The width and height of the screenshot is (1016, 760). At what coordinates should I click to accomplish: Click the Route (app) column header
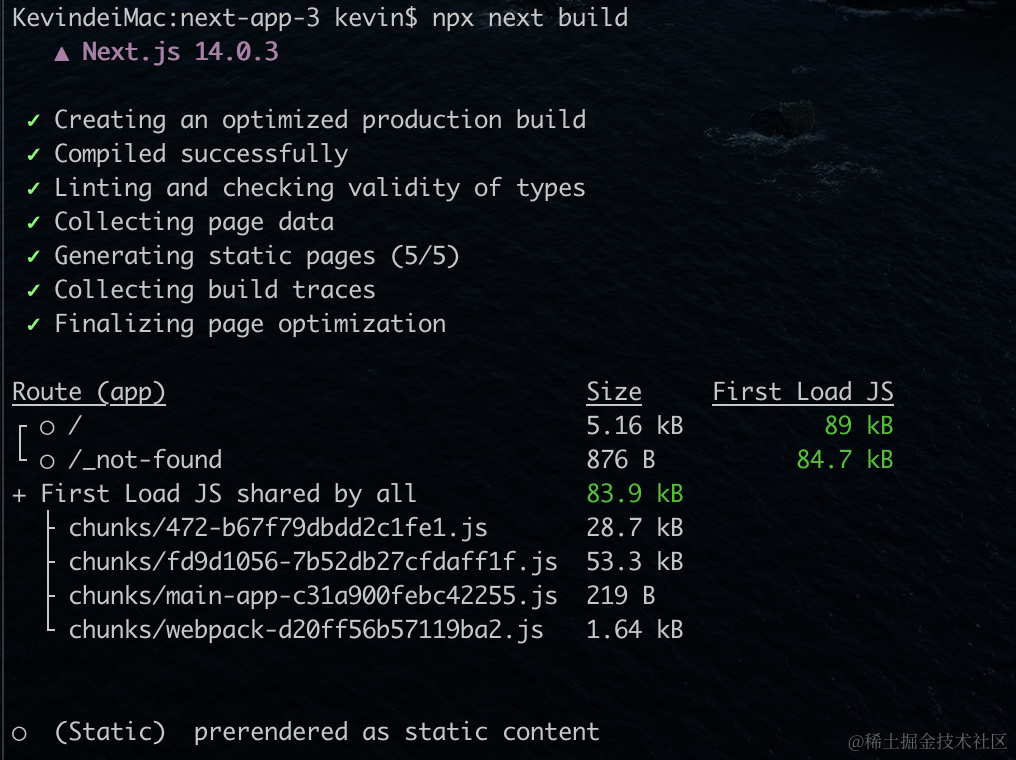coord(89,393)
